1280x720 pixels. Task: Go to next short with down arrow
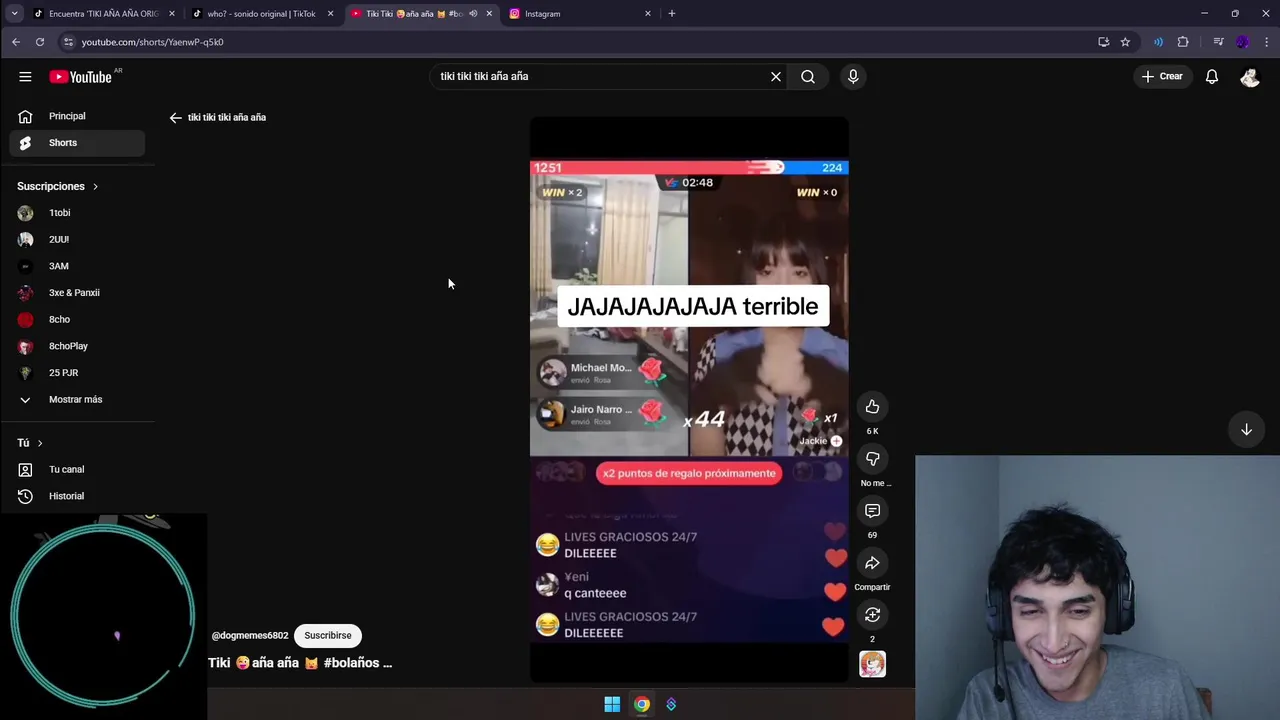(x=1246, y=429)
